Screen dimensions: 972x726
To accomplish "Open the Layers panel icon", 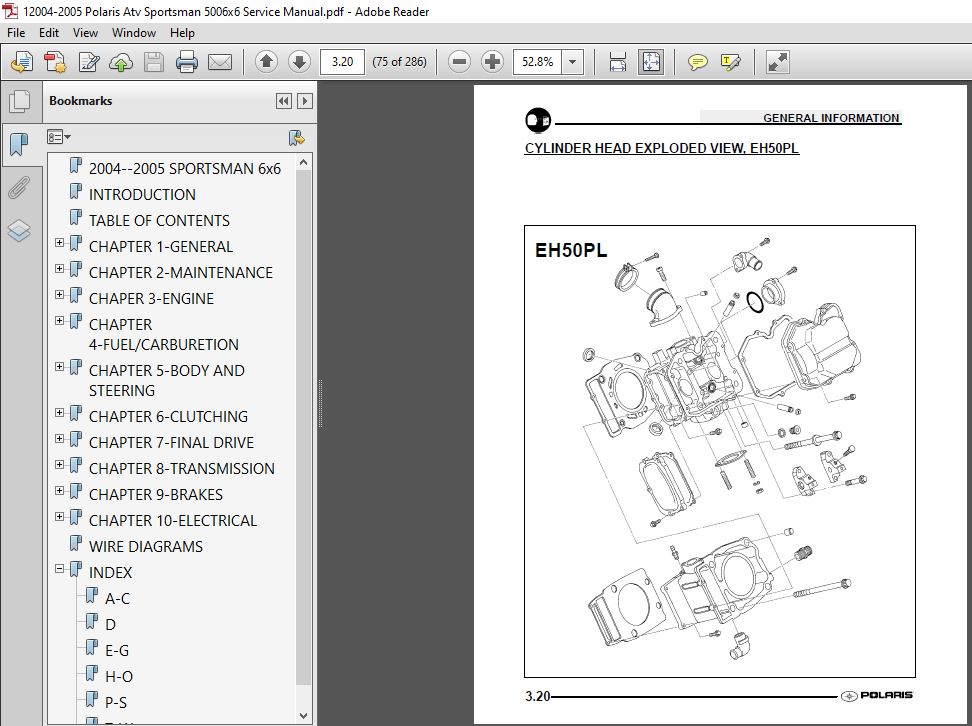I will click(19, 231).
